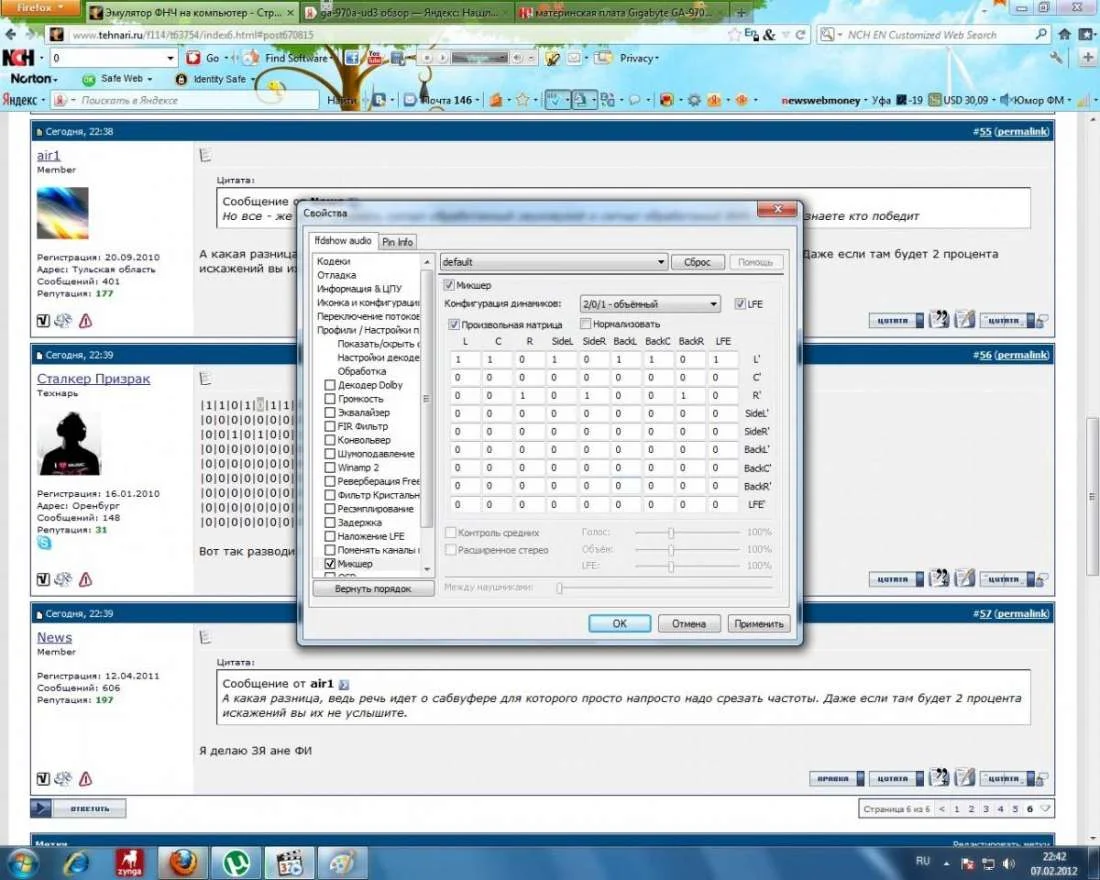Click the Skype icon under Сталкер Призрак
This screenshot has height=880, width=1100.
coord(44,542)
